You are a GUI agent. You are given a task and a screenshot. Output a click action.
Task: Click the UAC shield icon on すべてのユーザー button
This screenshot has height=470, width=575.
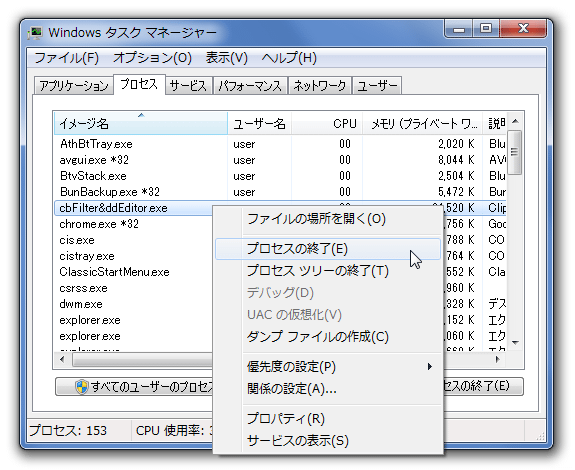tap(81, 386)
